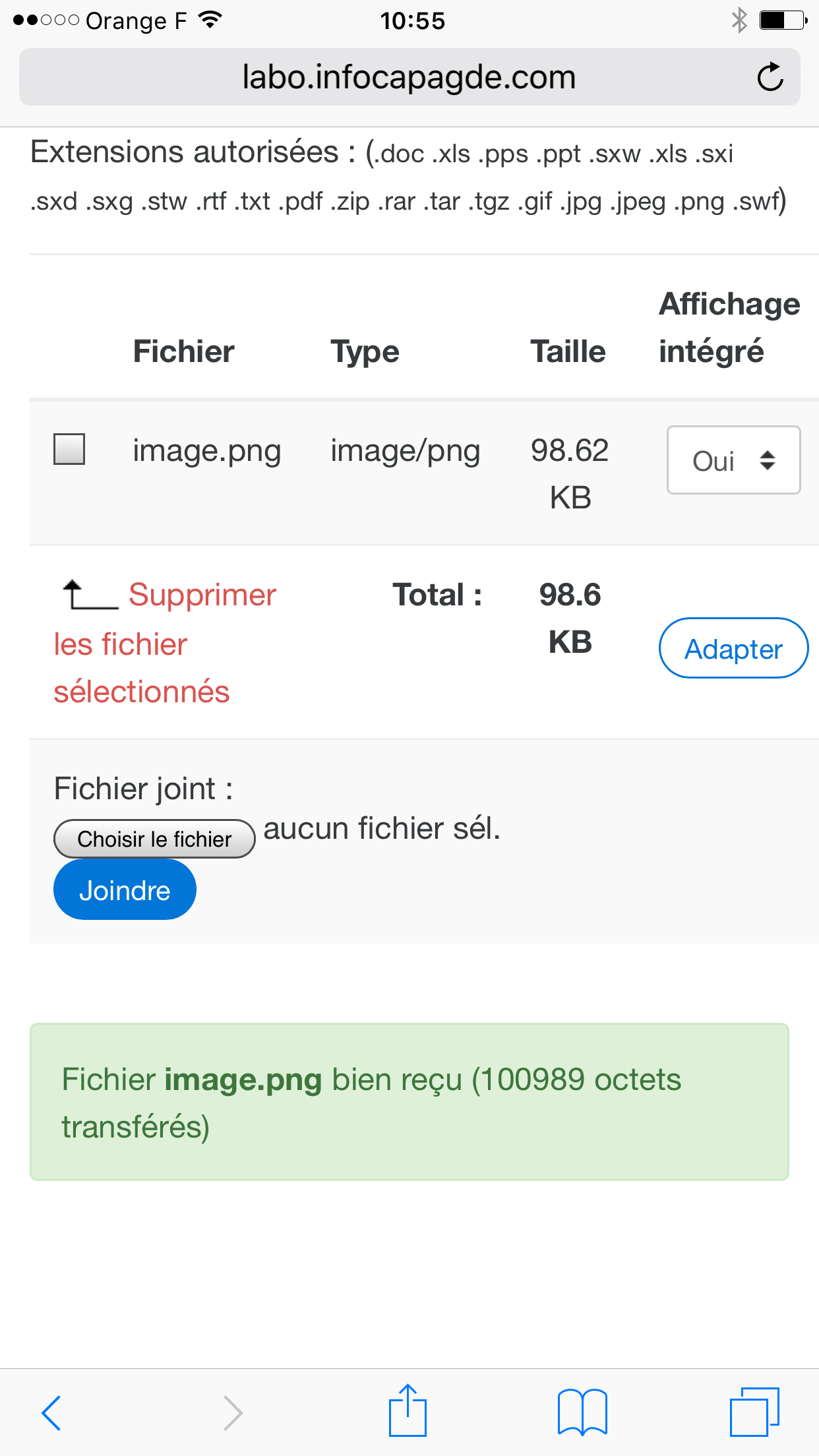The height and width of the screenshot is (1456, 819).
Task: Tap the Fichier column header
Action: tap(184, 351)
